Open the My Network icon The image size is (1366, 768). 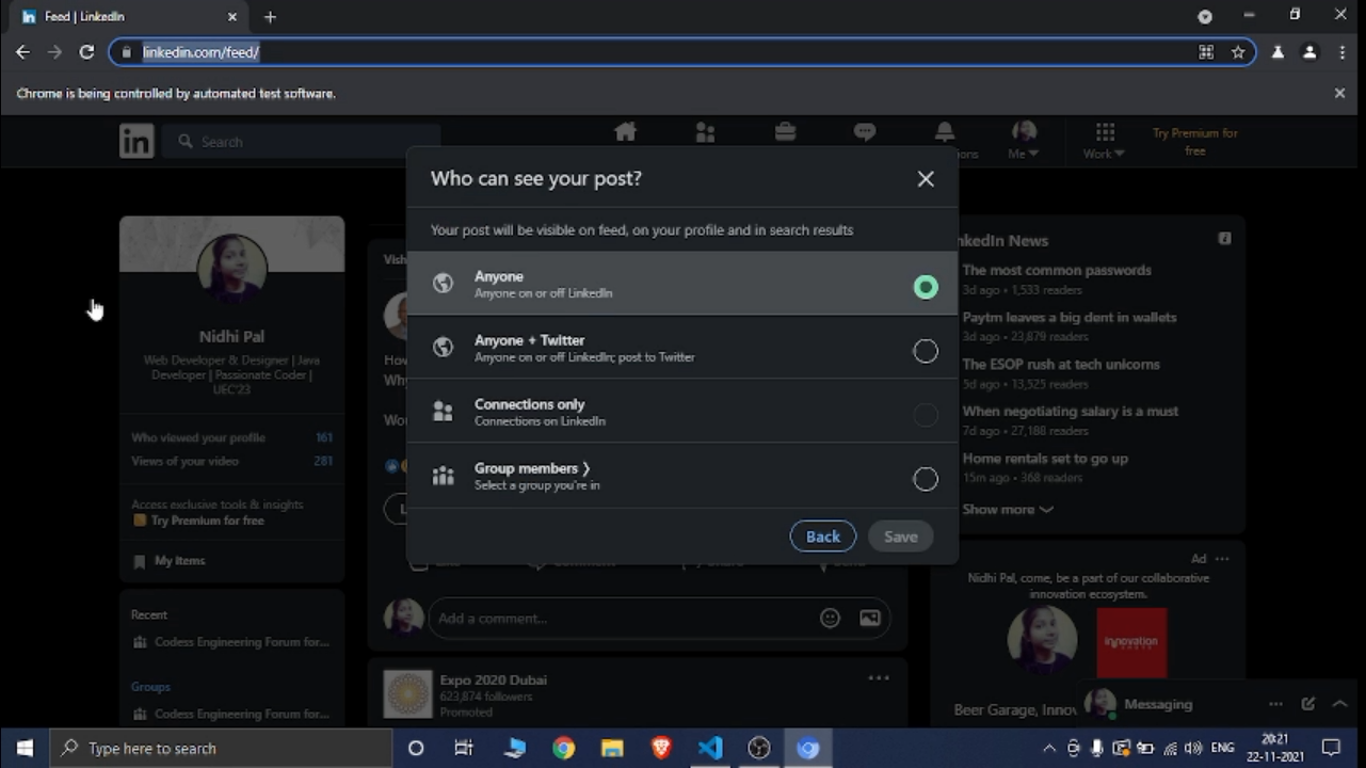705,133
